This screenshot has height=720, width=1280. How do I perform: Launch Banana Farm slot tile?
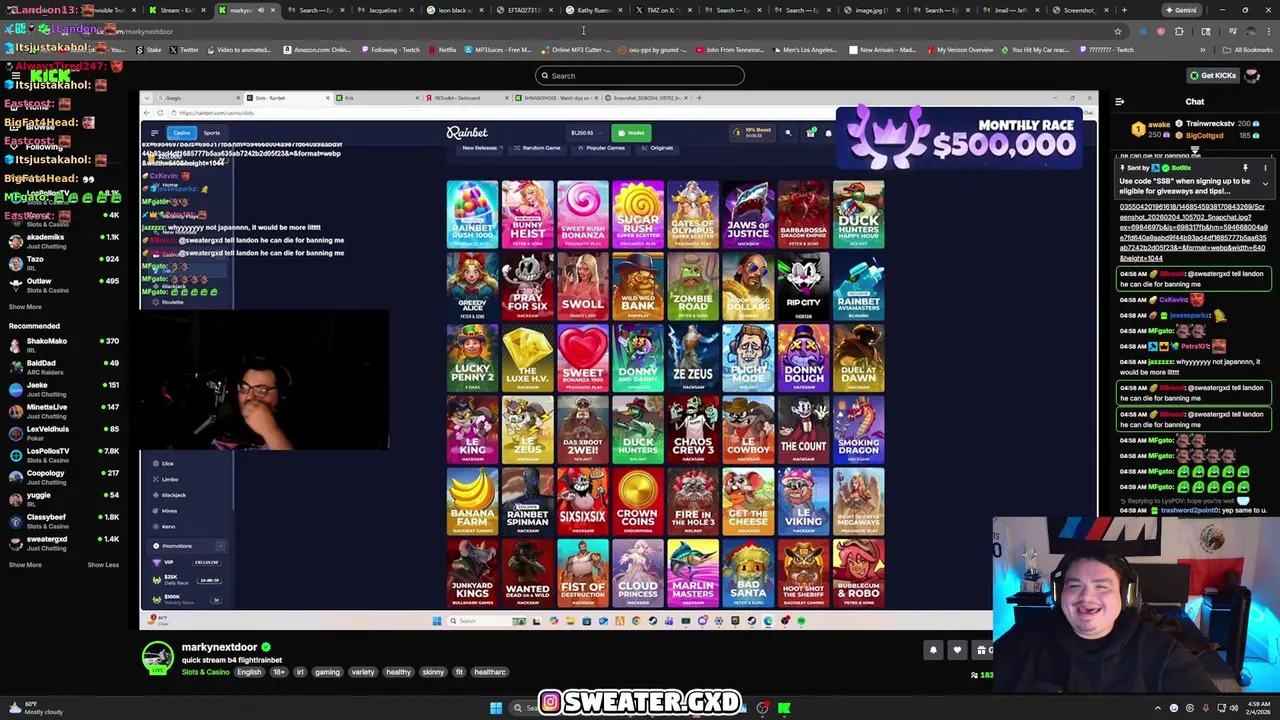tap(472, 502)
